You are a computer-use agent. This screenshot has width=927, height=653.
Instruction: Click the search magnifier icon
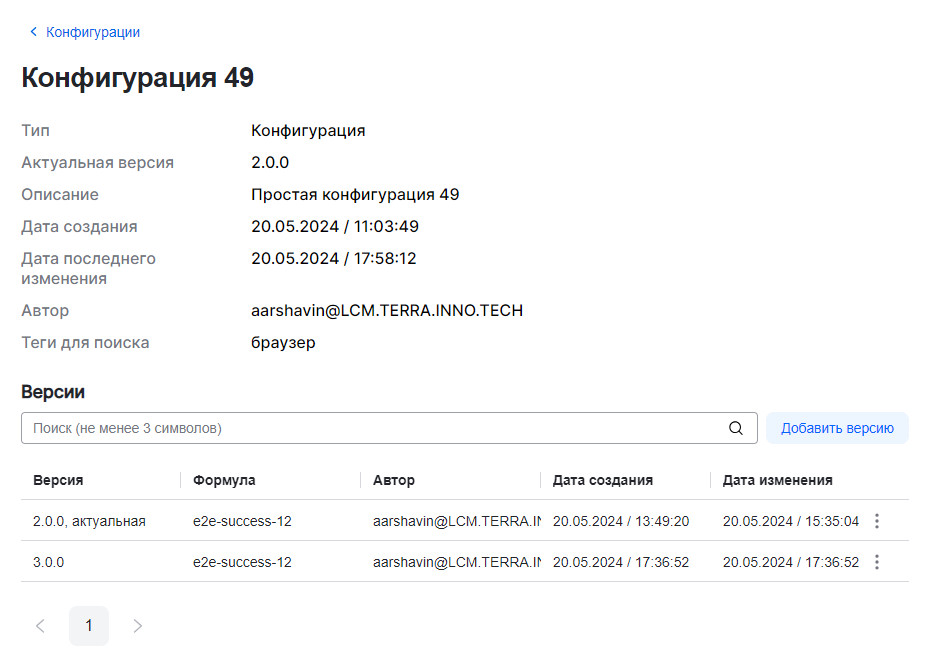pos(736,428)
